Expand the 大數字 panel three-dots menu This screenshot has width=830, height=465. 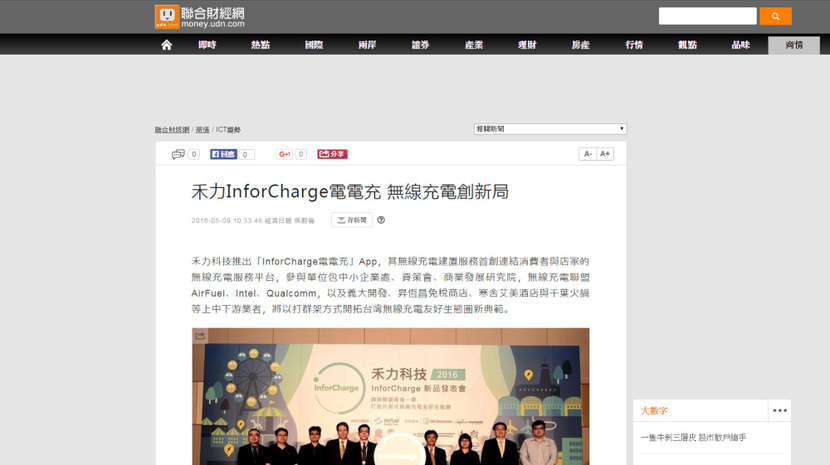pos(779,410)
